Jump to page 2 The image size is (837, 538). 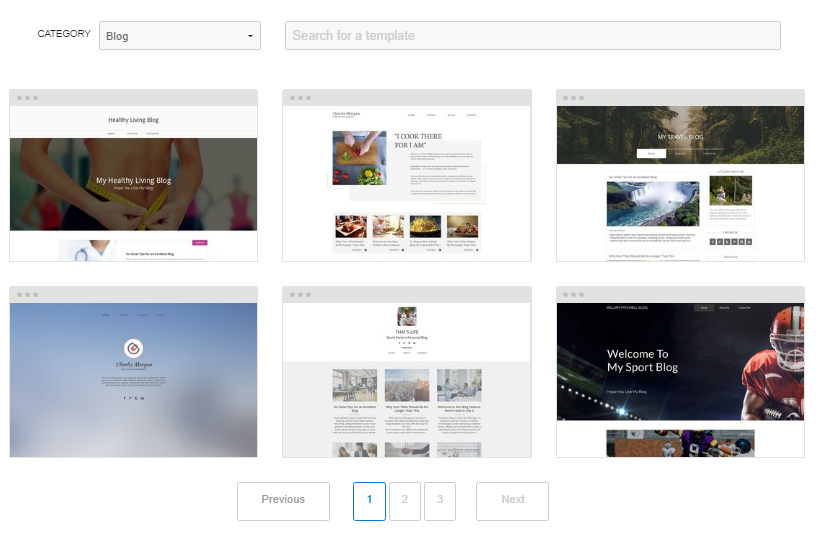point(405,501)
